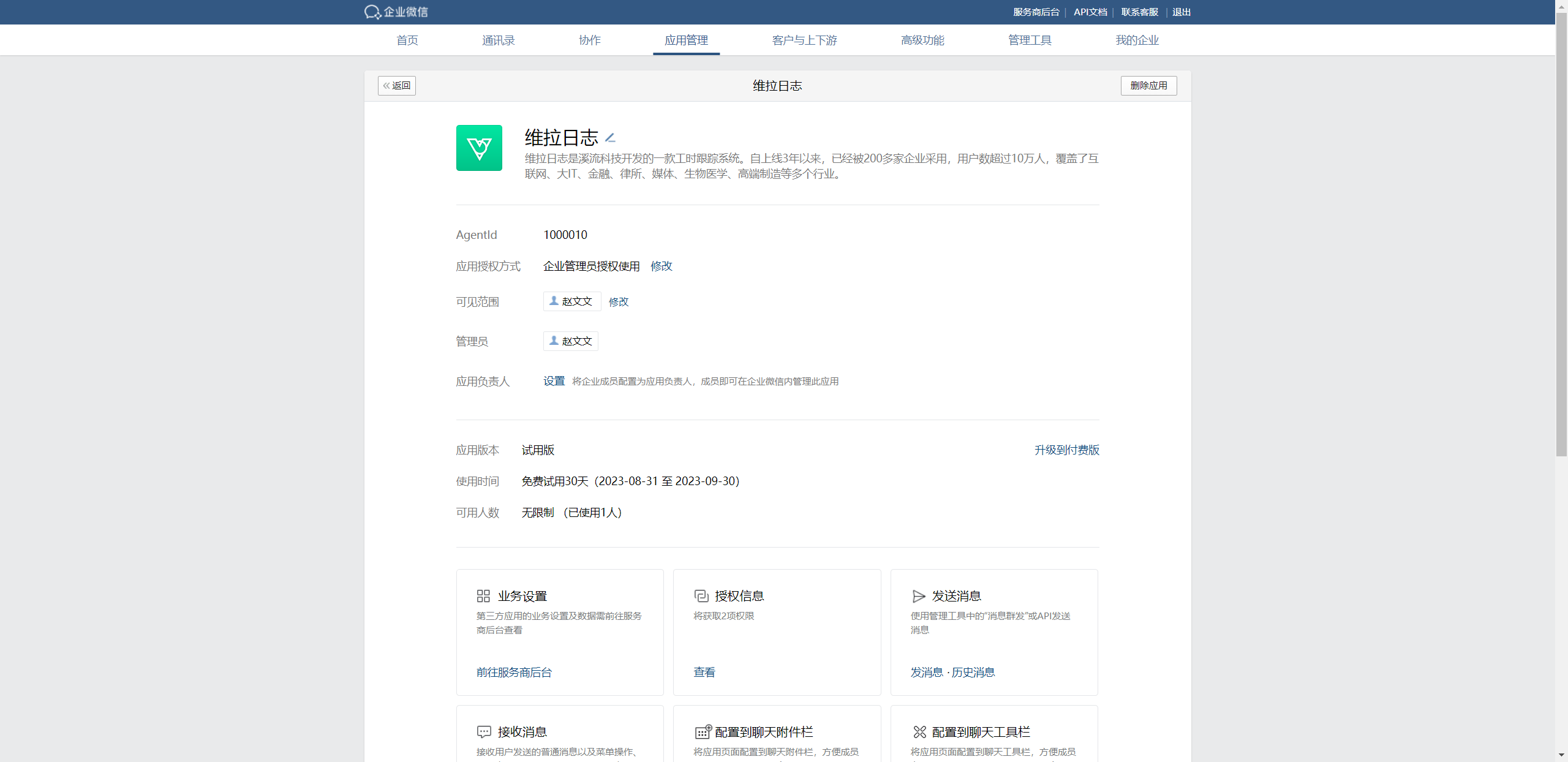Click the 赵文文 tag in 可见范围 row
This screenshot has width=1568, height=762.
(x=572, y=301)
